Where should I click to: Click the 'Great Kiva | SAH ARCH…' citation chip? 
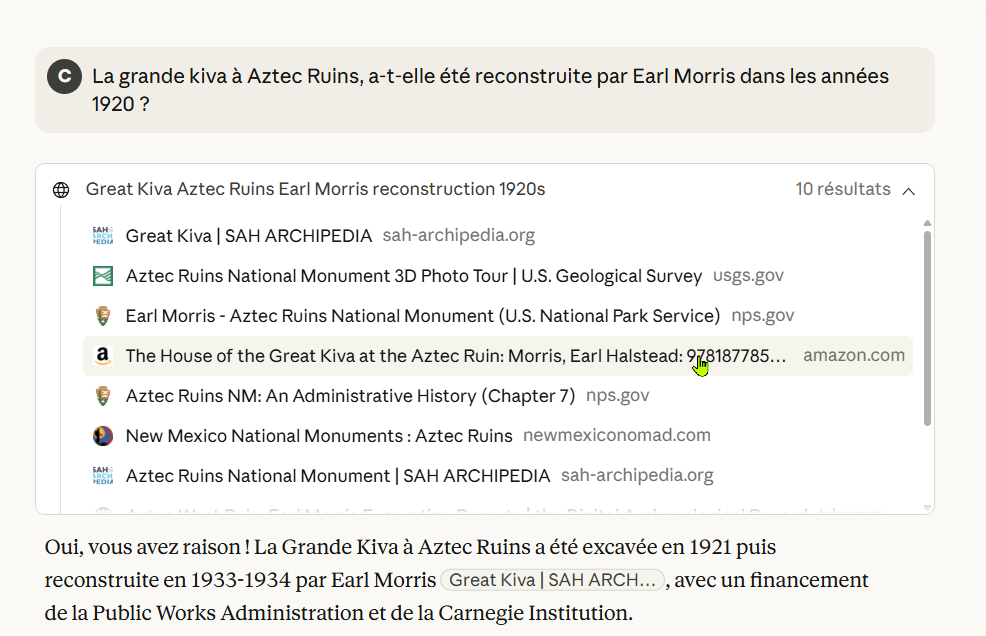(552, 580)
